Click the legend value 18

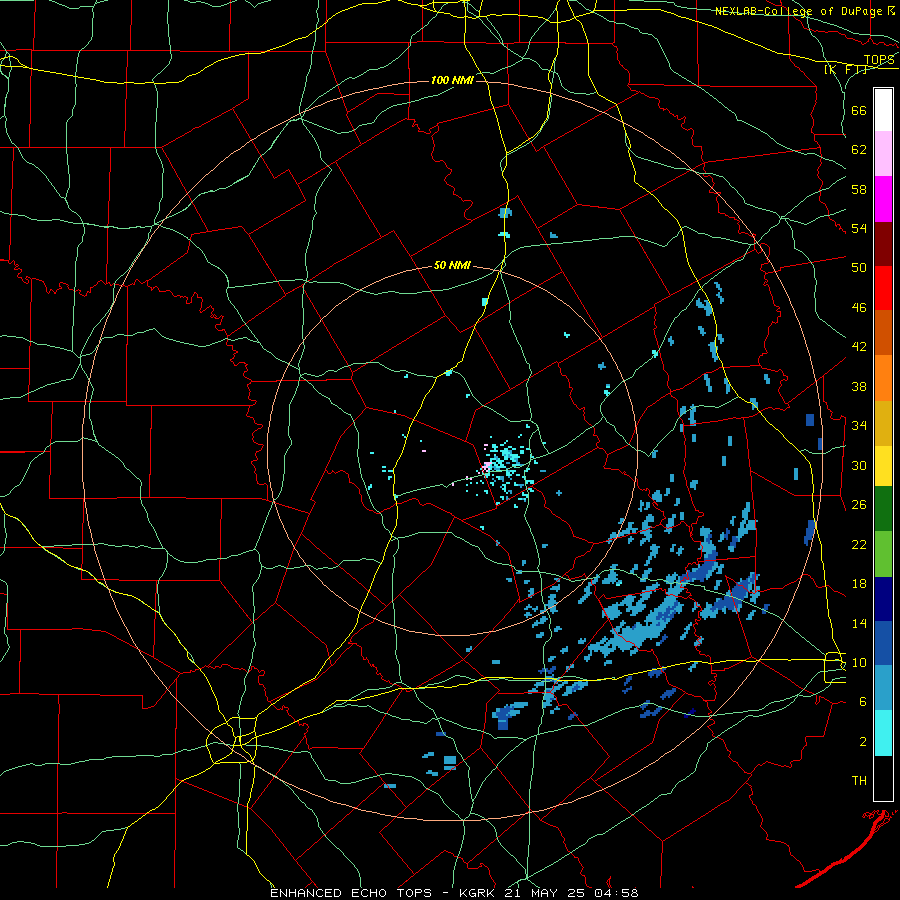click(859, 584)
